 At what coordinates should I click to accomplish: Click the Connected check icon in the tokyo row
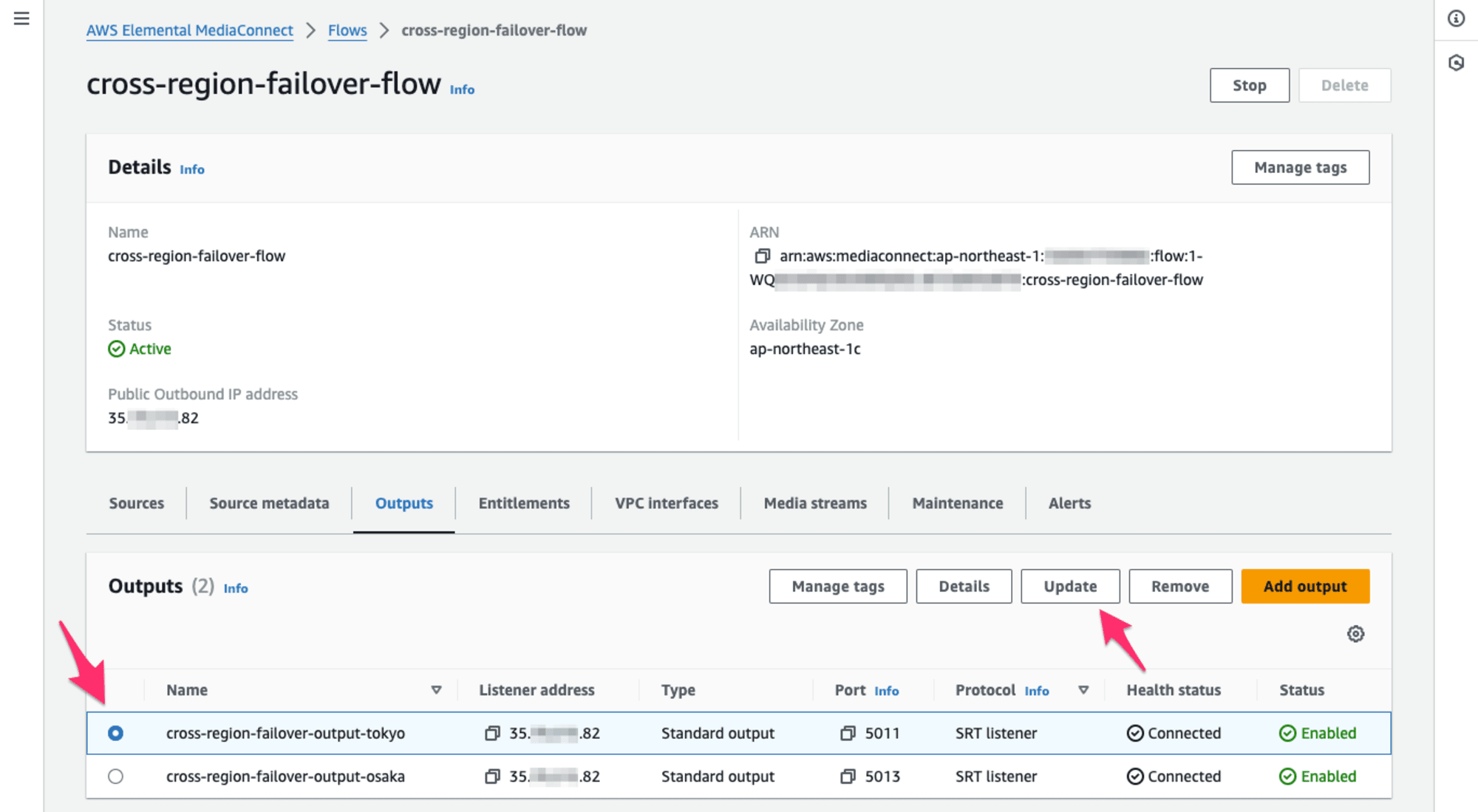click(1135, 734)
